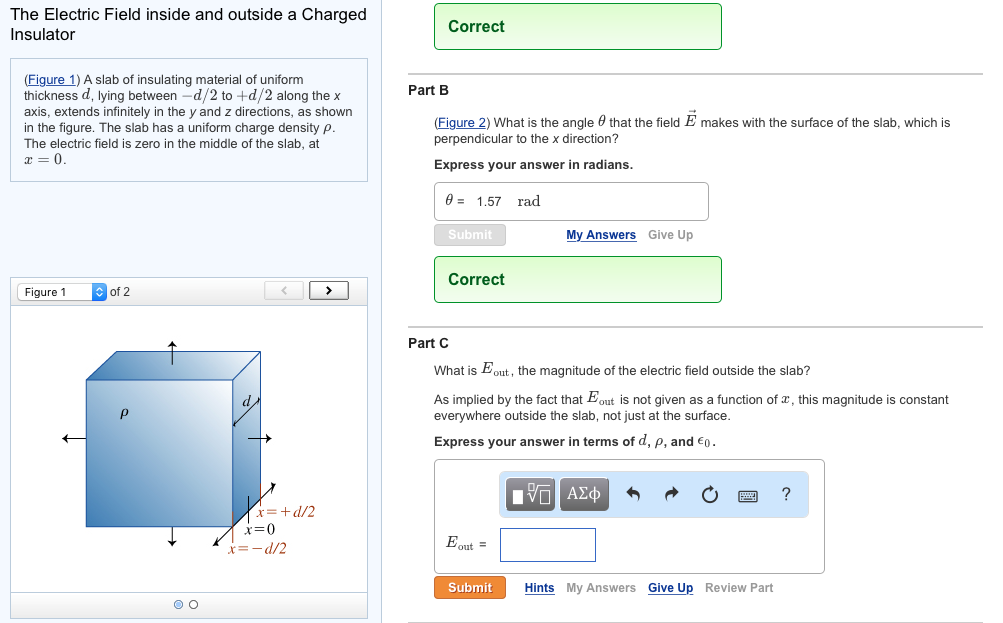
Task: Advance to the next figure with the arrow
Action: pyautogui.click(x=329, y=291)
